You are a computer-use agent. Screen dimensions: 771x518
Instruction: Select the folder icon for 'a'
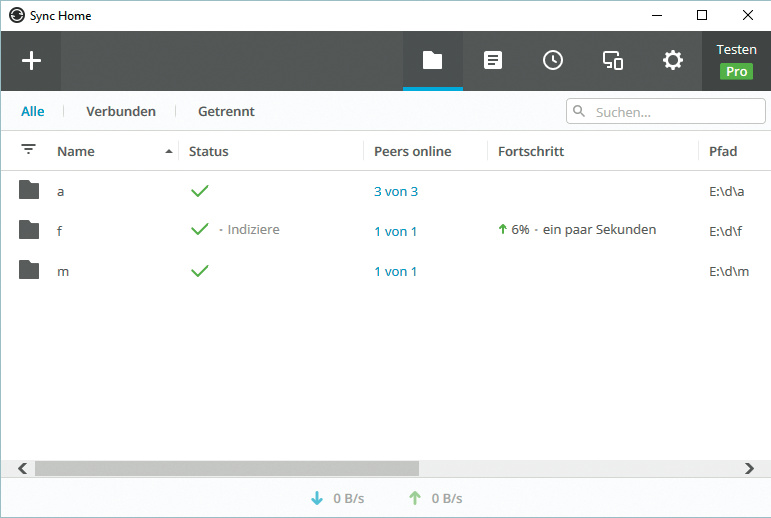click(x=29, y=190)
